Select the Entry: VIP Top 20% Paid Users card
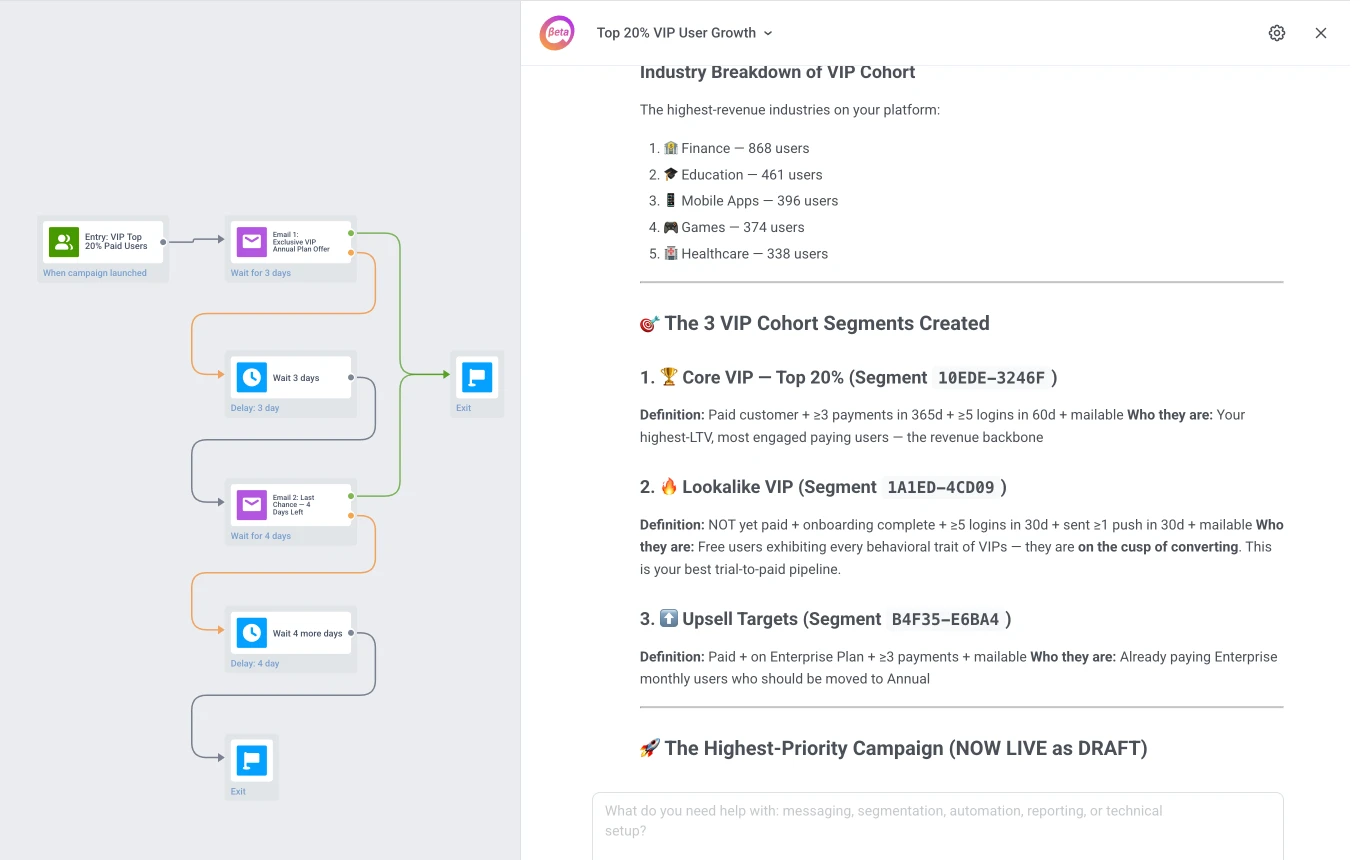 [103, 241]
